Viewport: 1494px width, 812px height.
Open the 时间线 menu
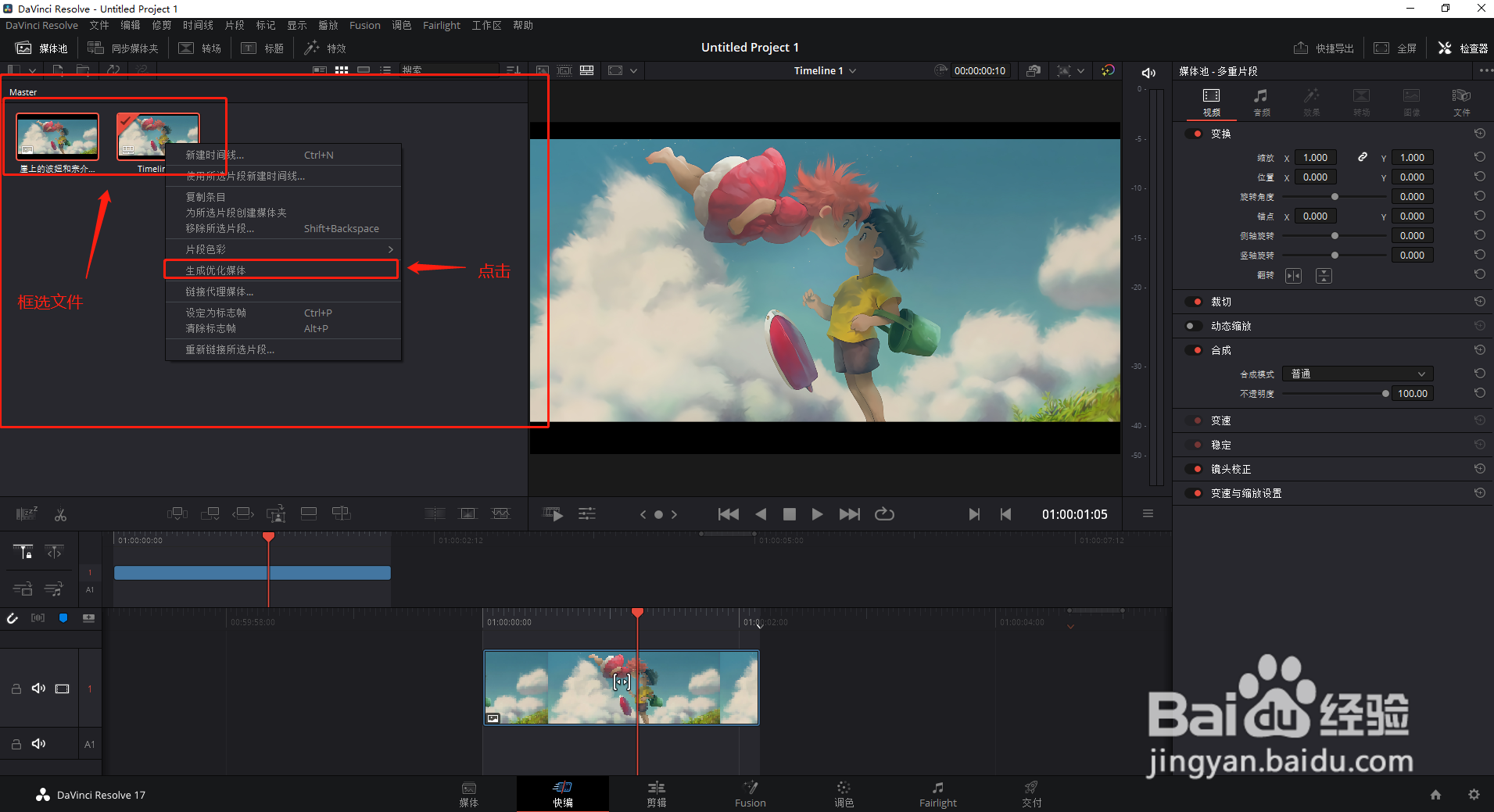pos(198,26)
